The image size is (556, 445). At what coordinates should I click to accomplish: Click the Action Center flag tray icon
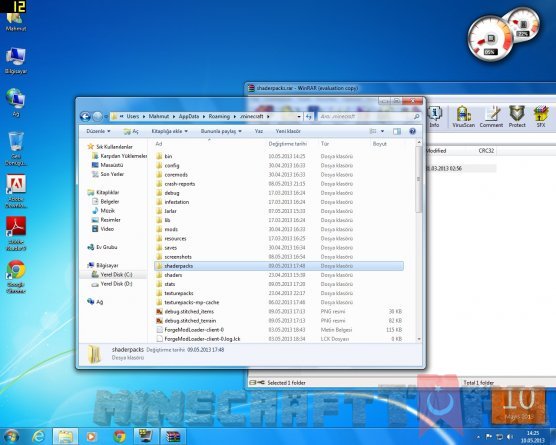[x=489, y=436]
